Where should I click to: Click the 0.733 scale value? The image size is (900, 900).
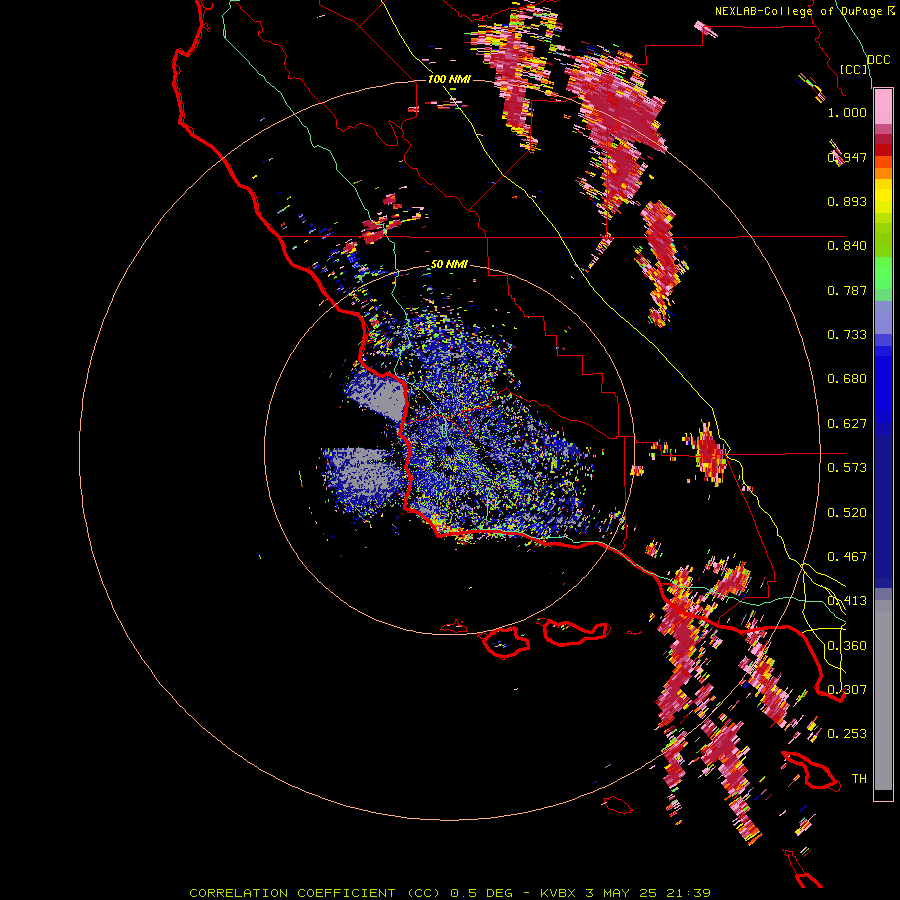click(x=847, y=335)
